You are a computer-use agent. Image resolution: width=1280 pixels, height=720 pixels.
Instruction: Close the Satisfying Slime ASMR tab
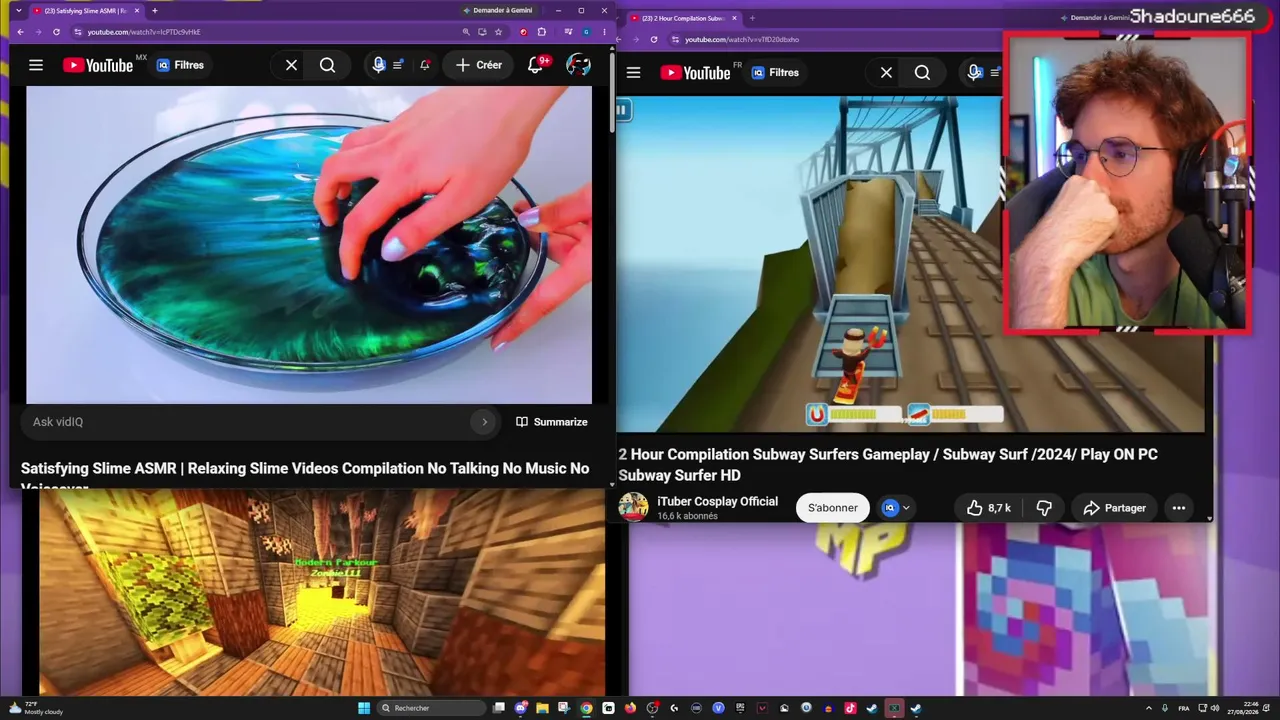[x=135, y=11]
